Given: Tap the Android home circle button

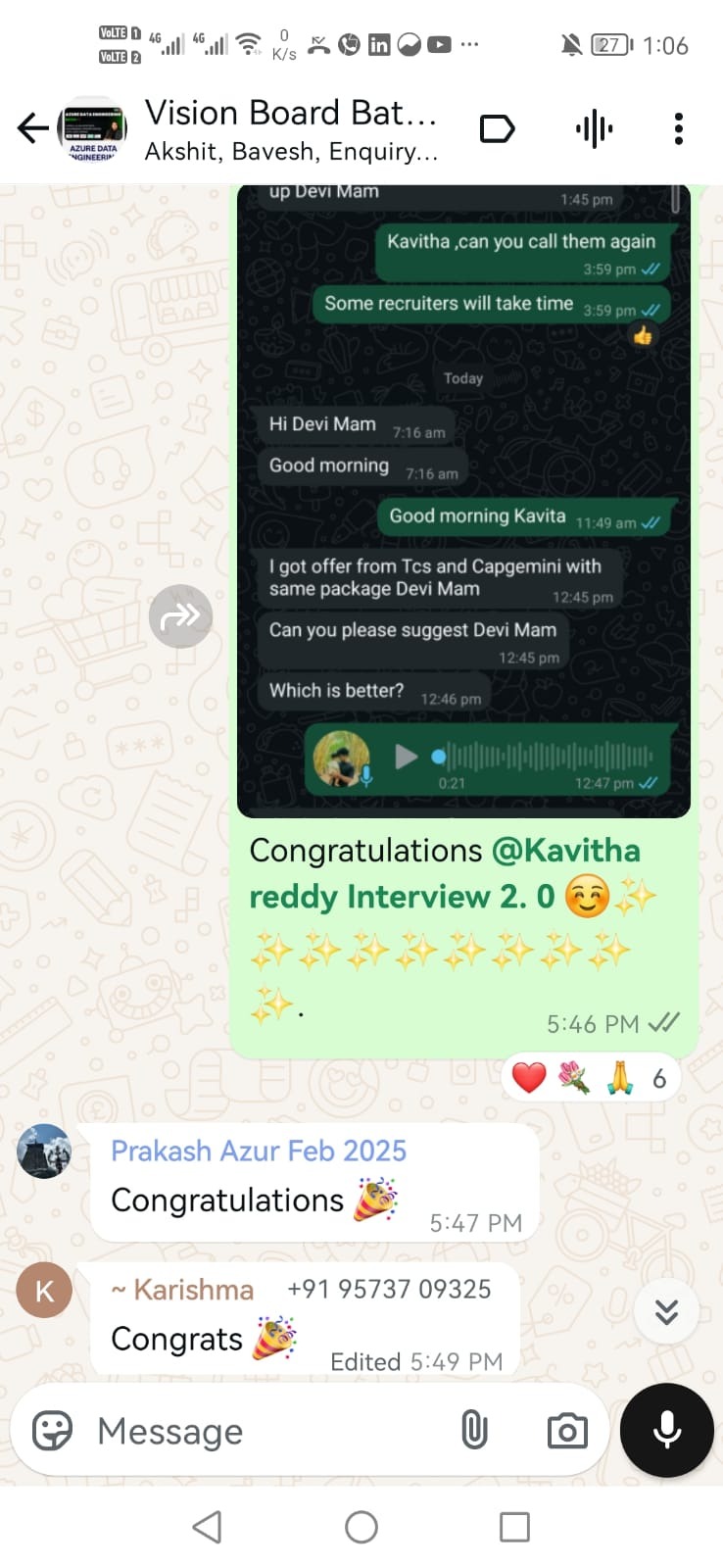Looking at the screenshot, I should (x=361, y=1527).
